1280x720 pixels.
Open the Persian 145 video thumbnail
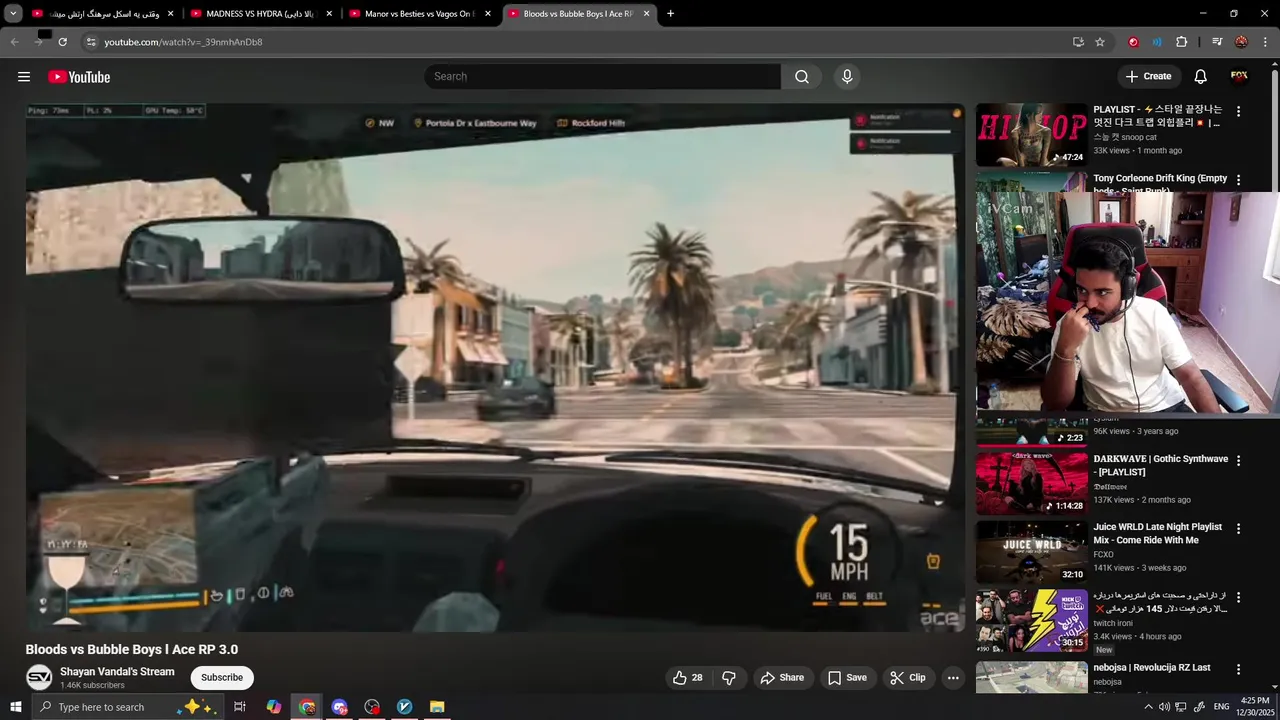coord(1031,621)
